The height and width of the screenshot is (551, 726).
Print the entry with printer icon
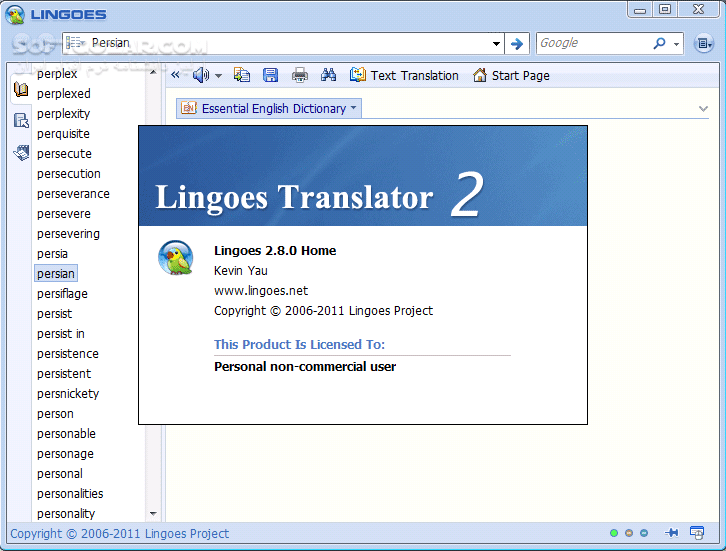(300, 75)
